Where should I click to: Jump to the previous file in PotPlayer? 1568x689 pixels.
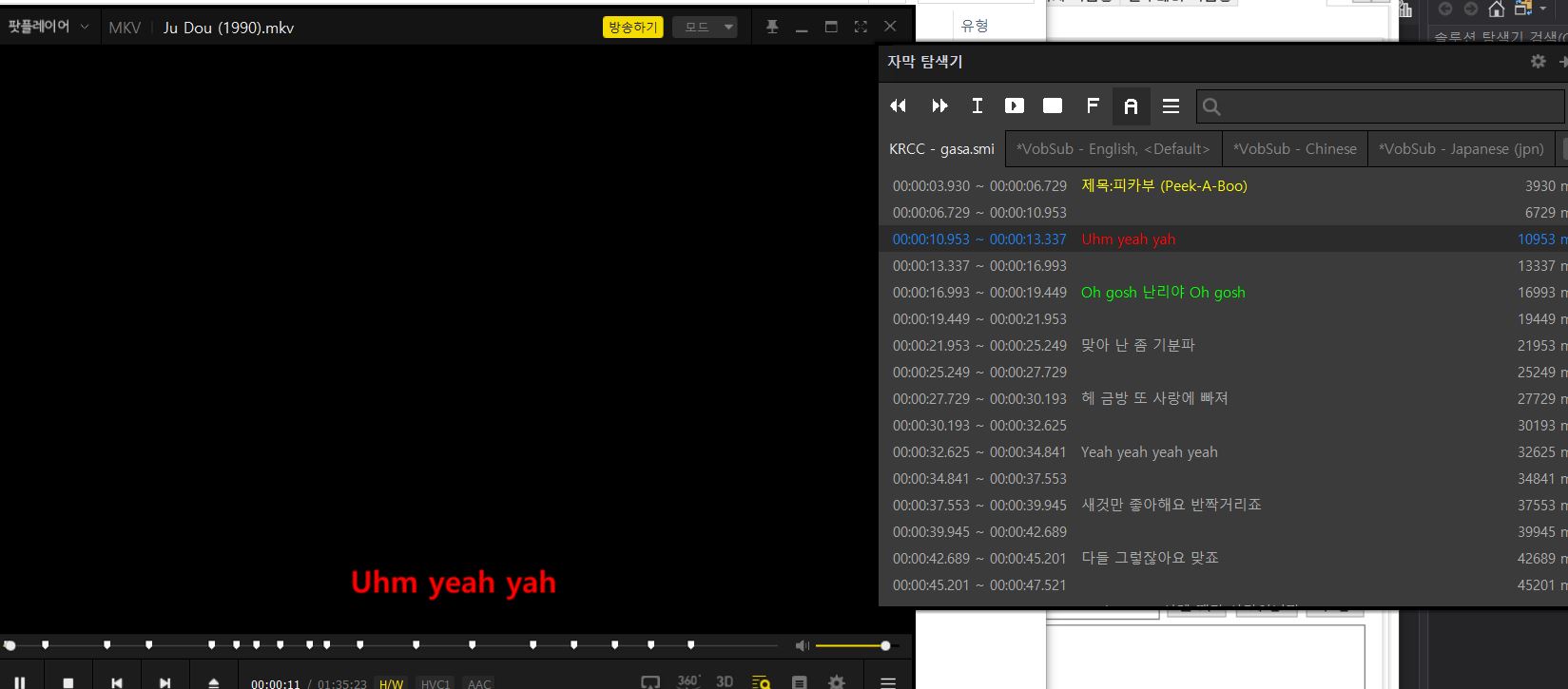(x=116, y=682)
